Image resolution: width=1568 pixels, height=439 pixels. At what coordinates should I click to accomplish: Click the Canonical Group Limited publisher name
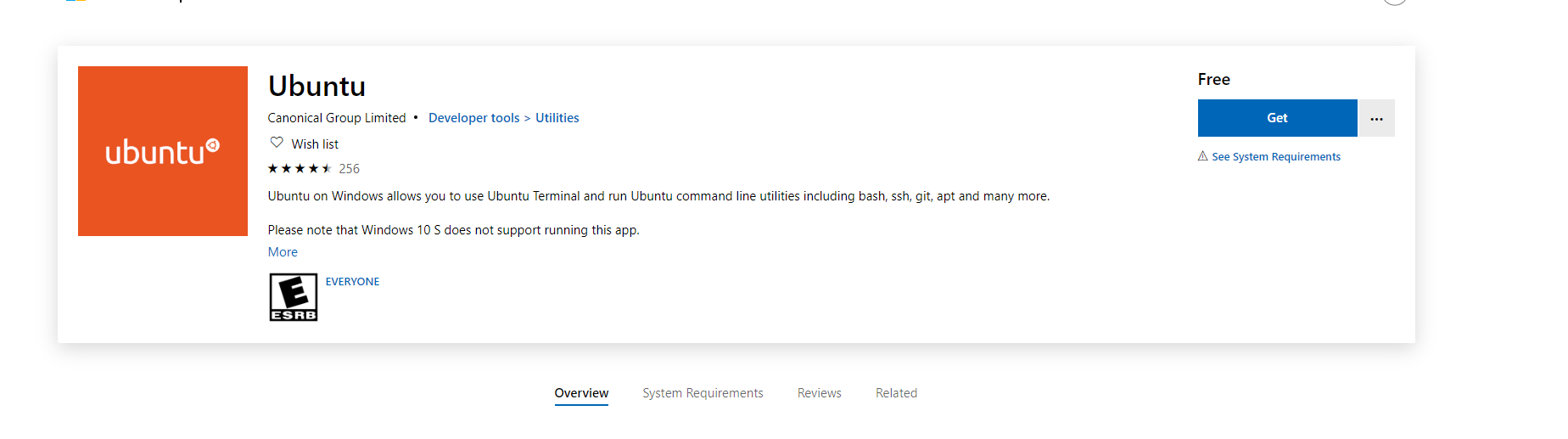tap(337, 118)
